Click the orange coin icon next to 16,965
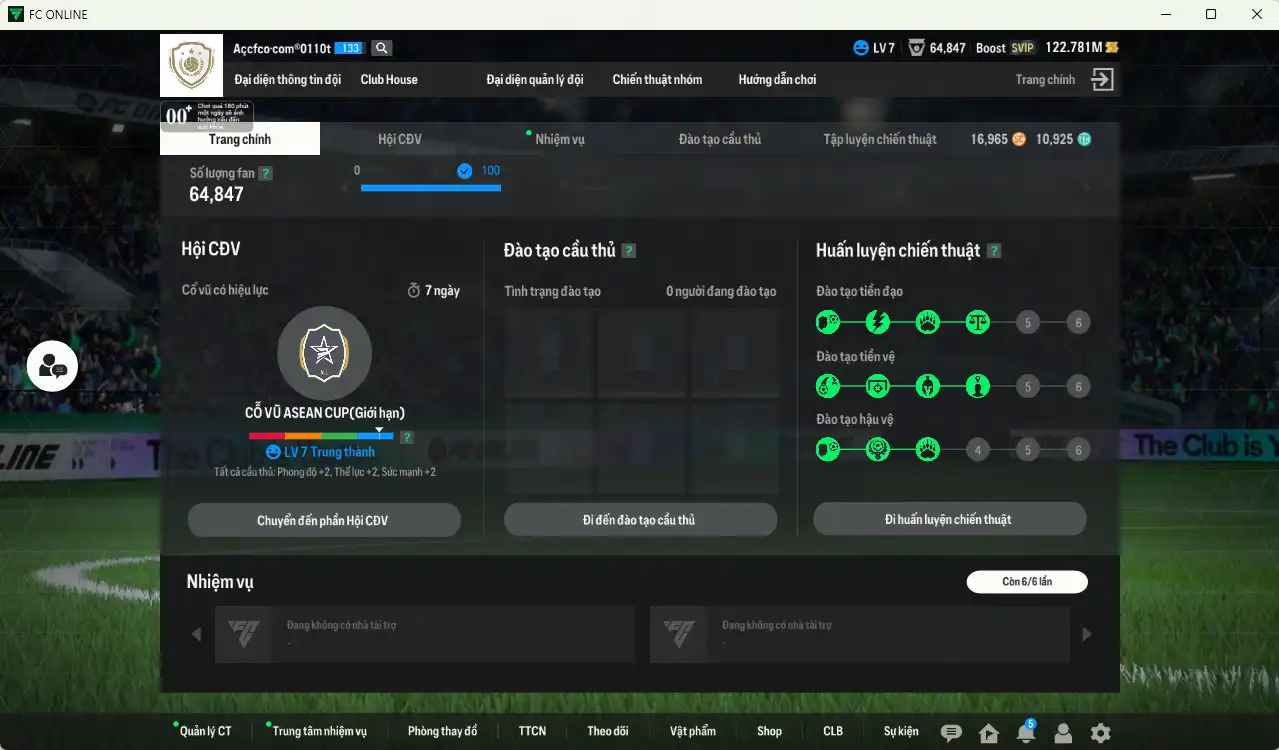The width and height of the screenshot is (1279, 750). pos(1019,140)
